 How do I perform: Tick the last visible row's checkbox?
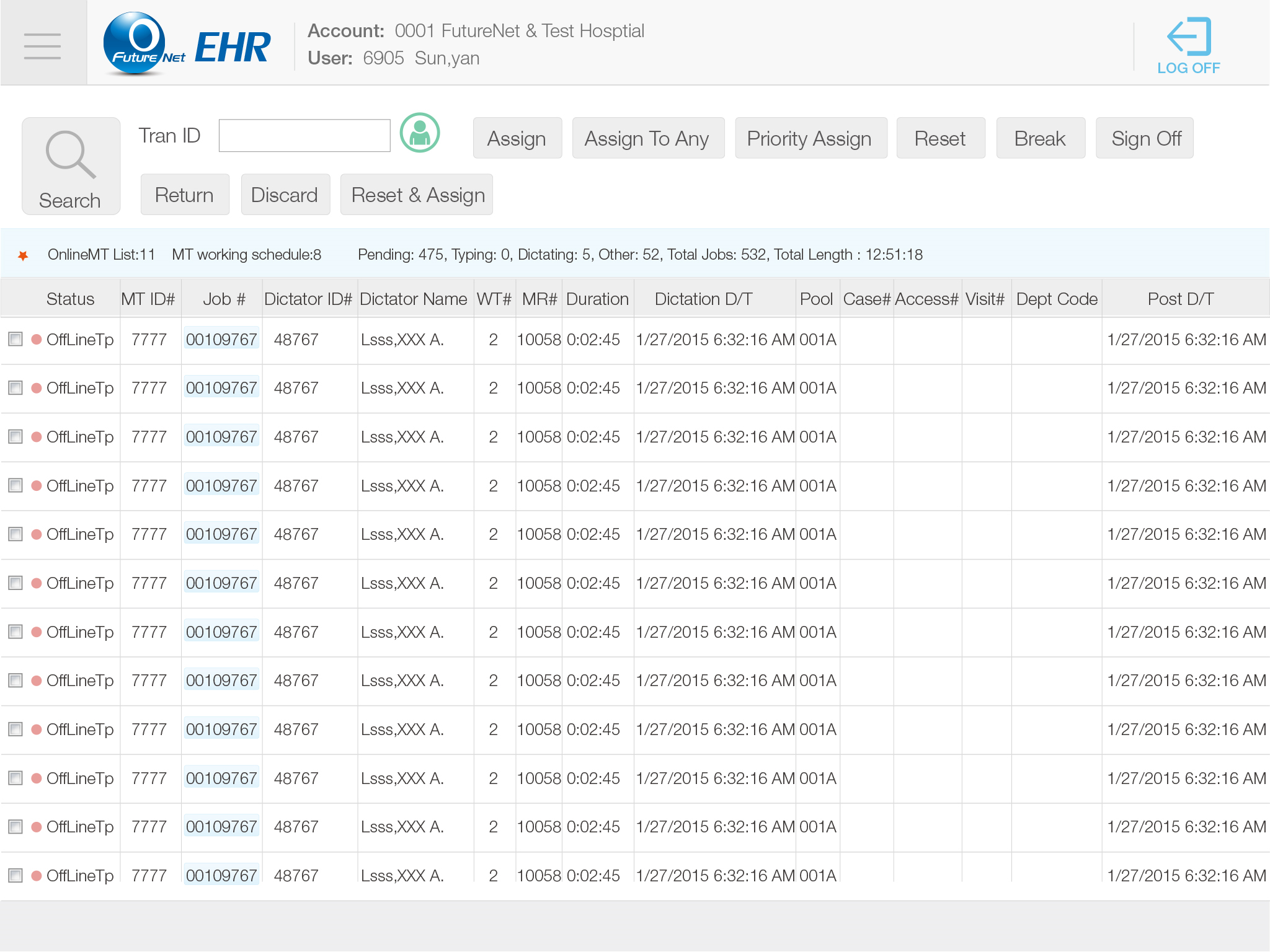pos(16,875)
